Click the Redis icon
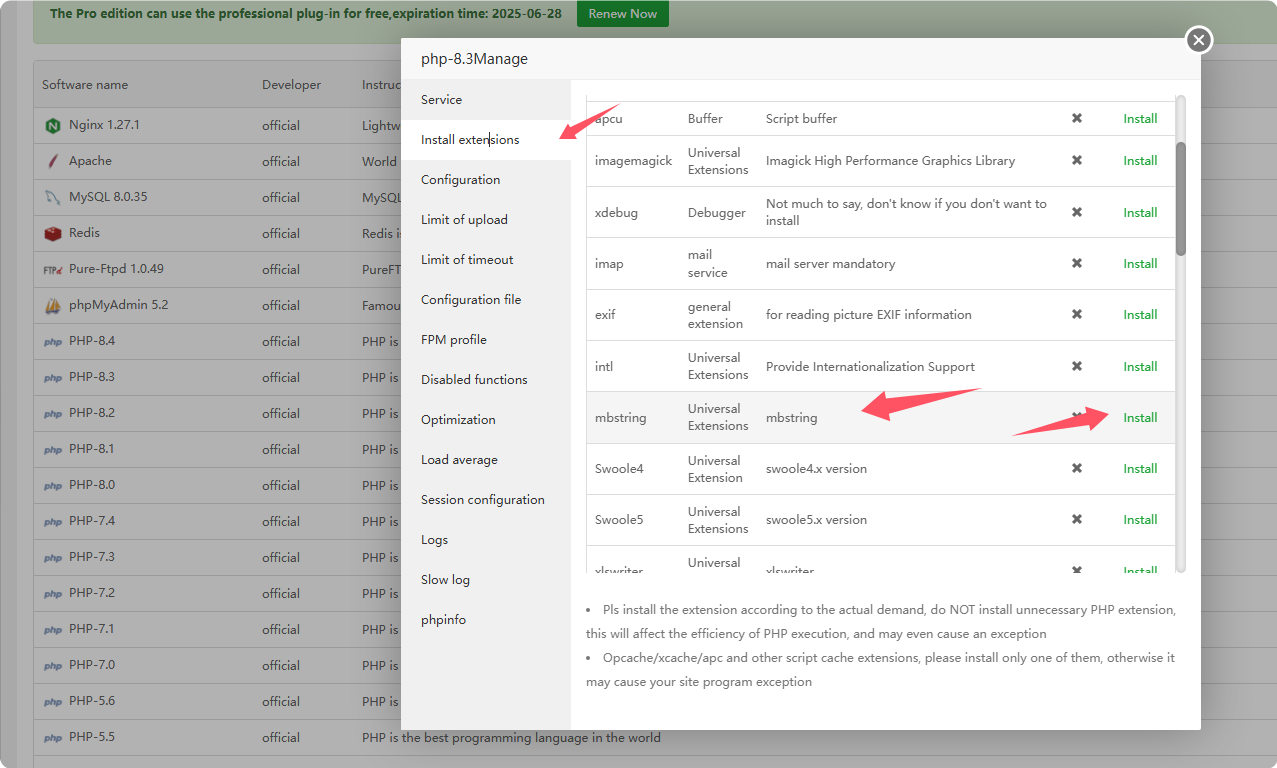The height and width of the screenshot is (768, 1277). 53,234
